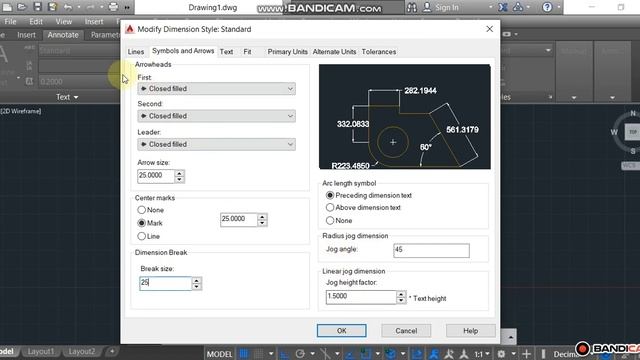Toggle the Ortho mode icon in status bar

coord(284,354)
